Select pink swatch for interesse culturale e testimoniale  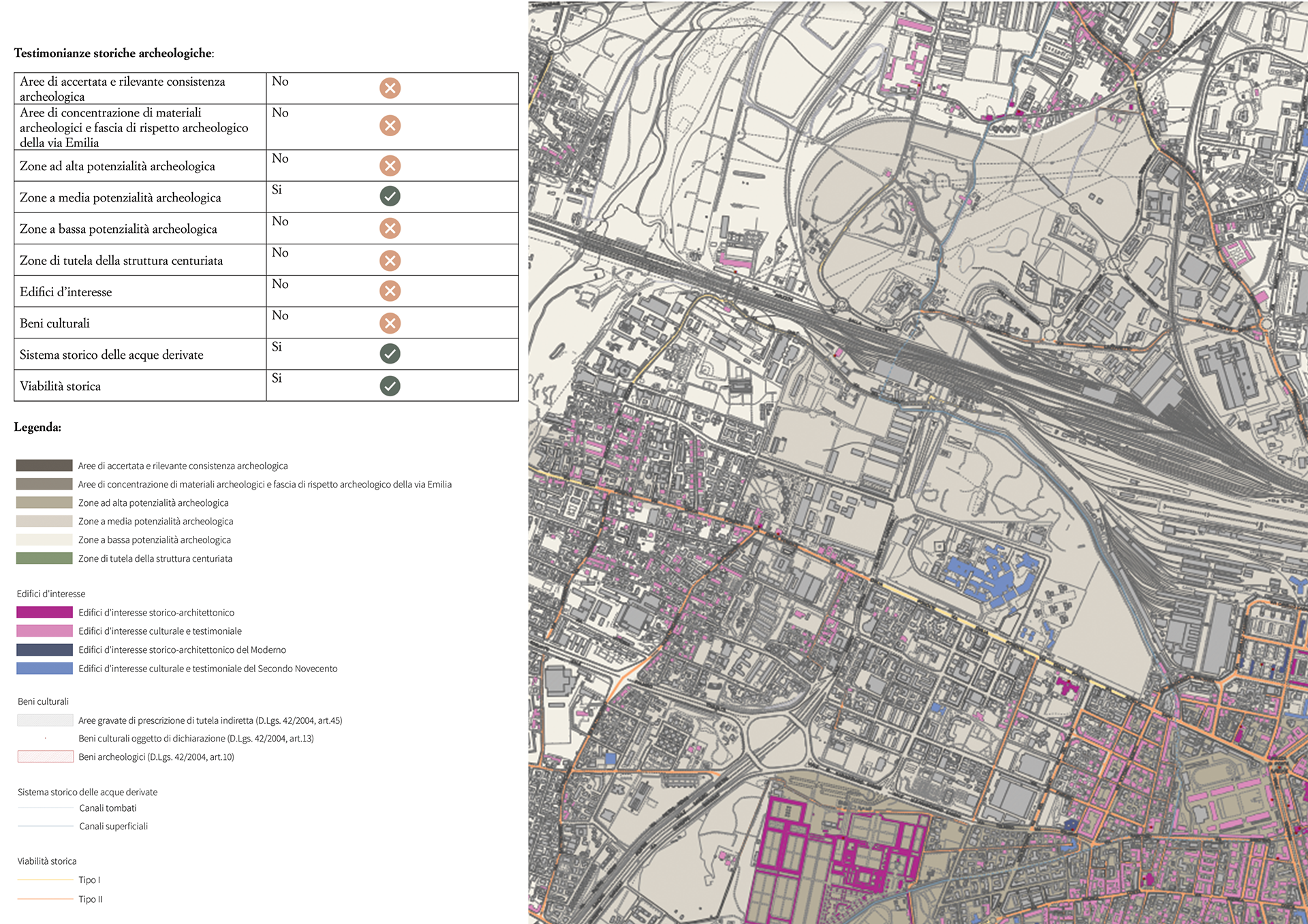(x=44, y=631)
